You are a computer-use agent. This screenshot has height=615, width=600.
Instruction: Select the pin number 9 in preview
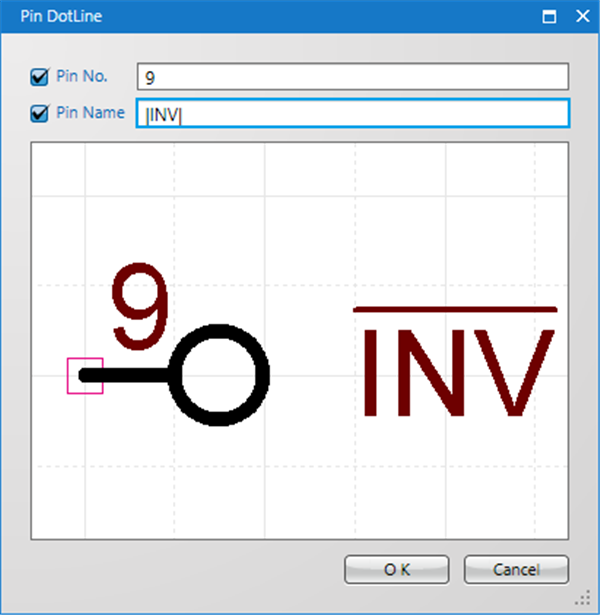tap(140, 306)
